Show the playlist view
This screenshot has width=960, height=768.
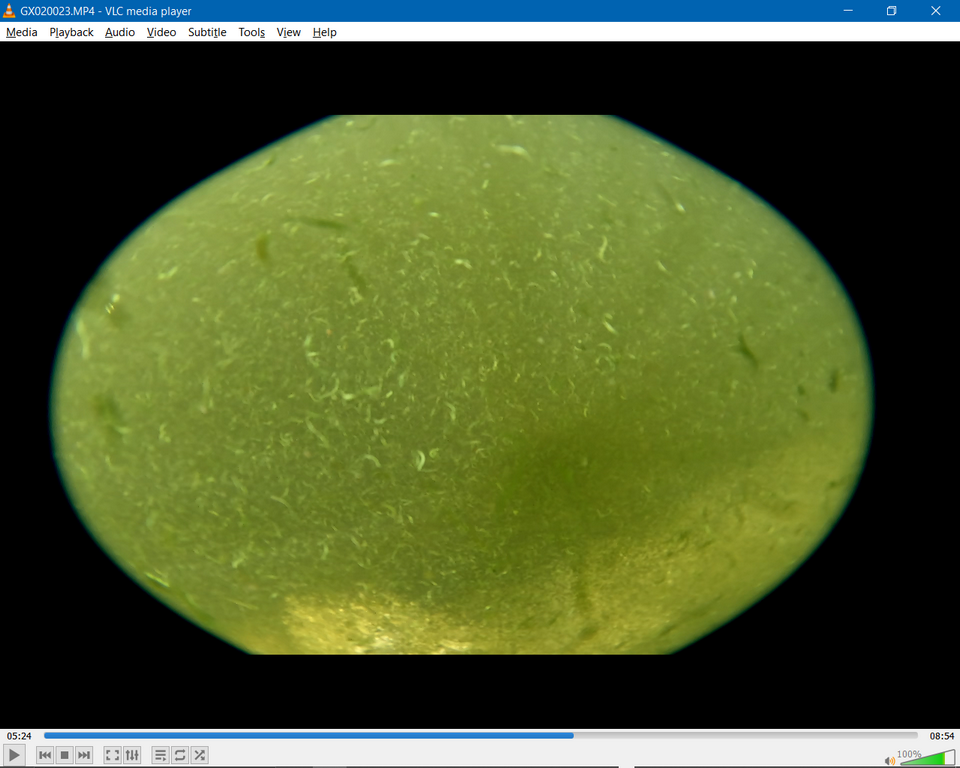[x=160, y=755]
